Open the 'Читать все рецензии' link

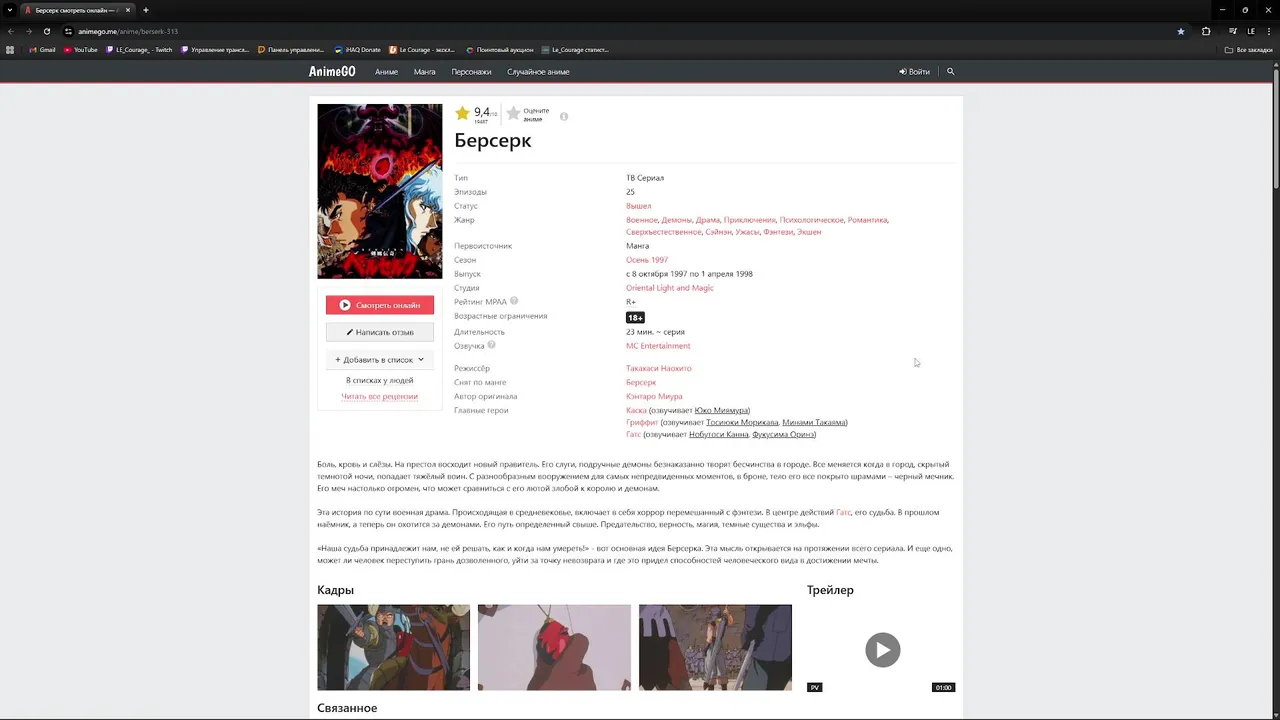pos(379,396)
